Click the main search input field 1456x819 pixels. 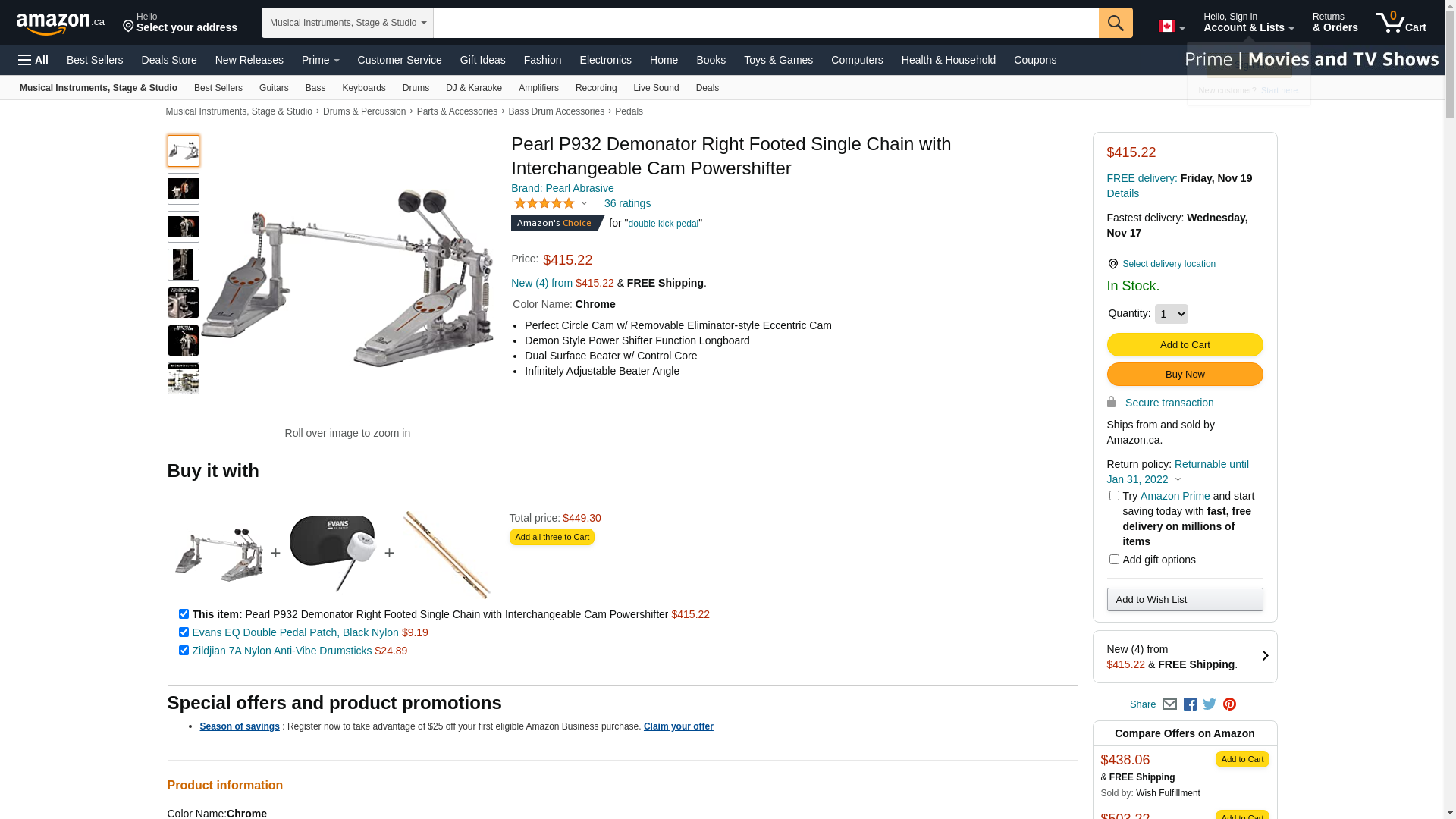[x=766, y=23]
